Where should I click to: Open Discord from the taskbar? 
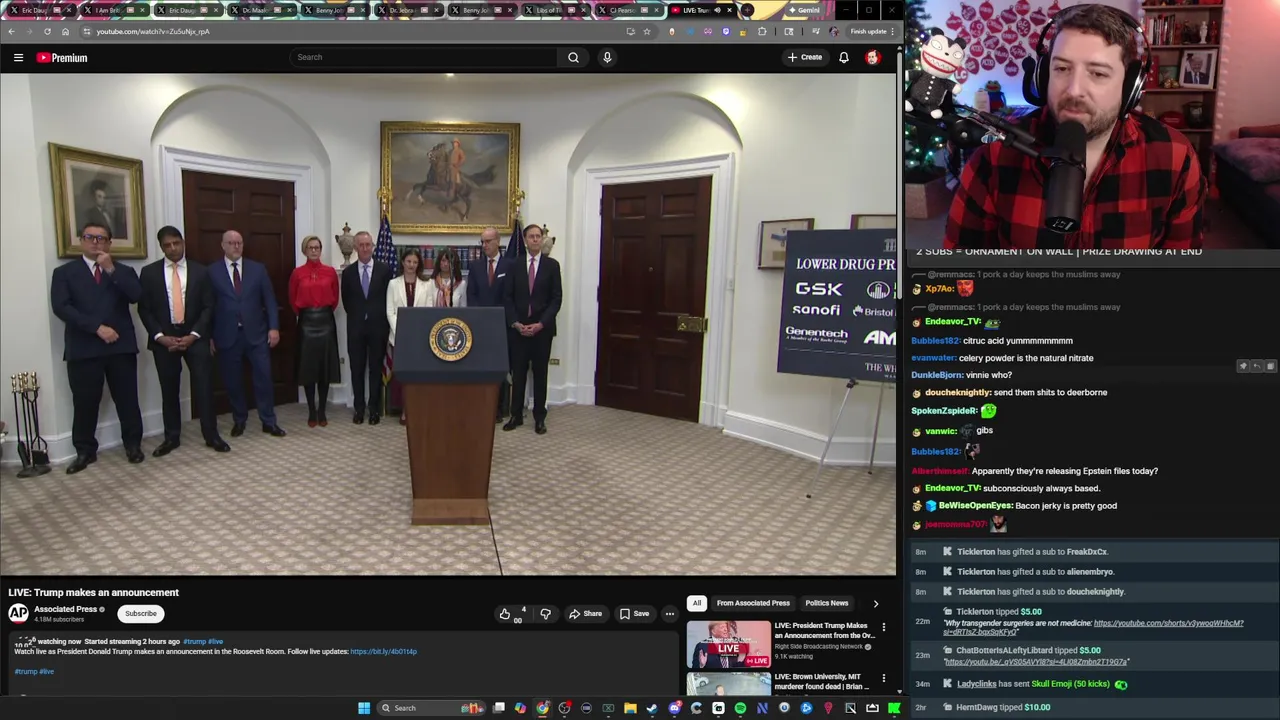click(x=675, y=708)
